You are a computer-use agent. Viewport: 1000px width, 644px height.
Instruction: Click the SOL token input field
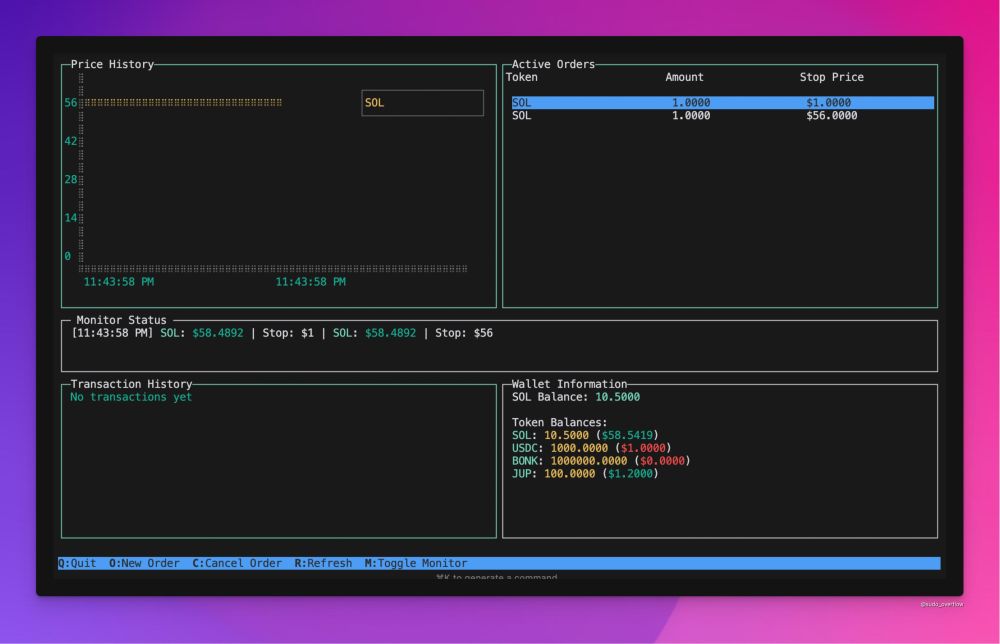pyautogui.click(x=421, y=102)
